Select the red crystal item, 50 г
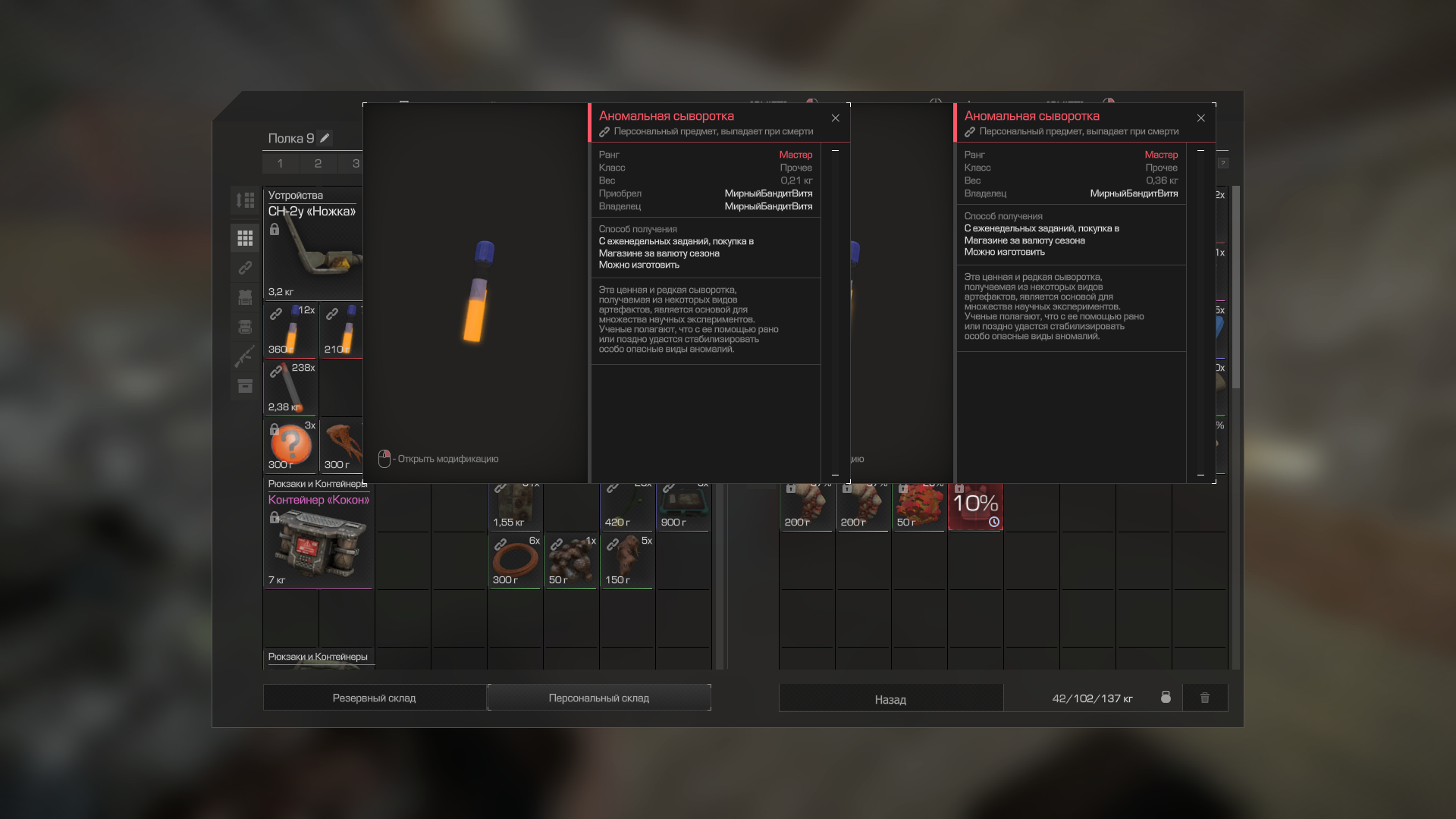This screenshot has width=1456, height=819. [919, 506]
